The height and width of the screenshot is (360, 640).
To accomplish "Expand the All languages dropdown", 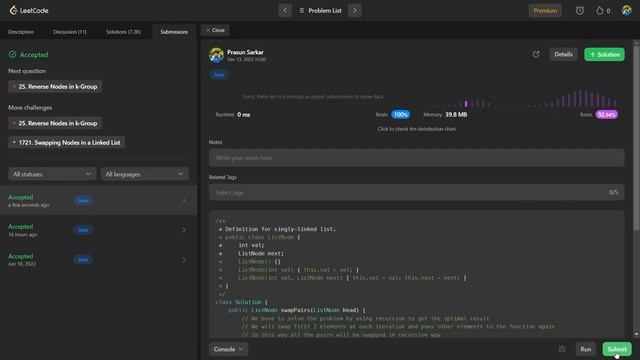I will pyautogui.click(x=144, y=174).
